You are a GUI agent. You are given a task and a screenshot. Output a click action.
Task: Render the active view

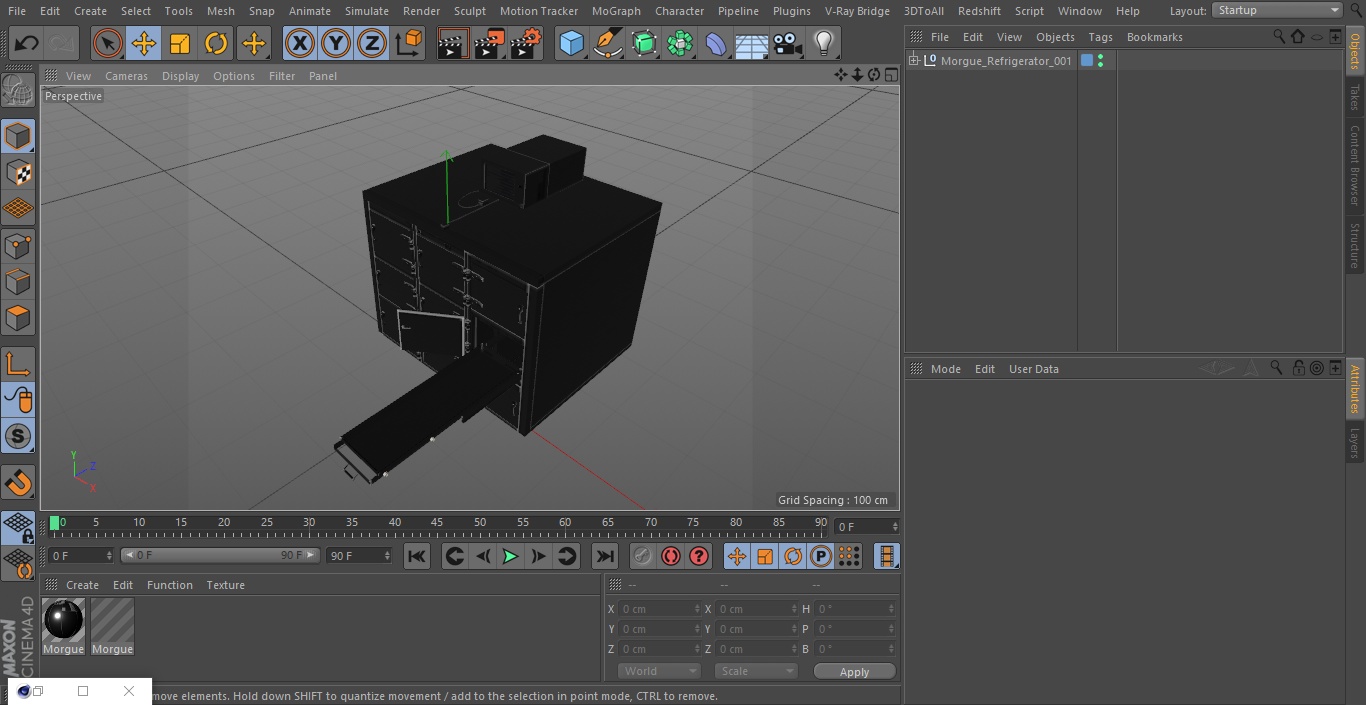[453, 44]
